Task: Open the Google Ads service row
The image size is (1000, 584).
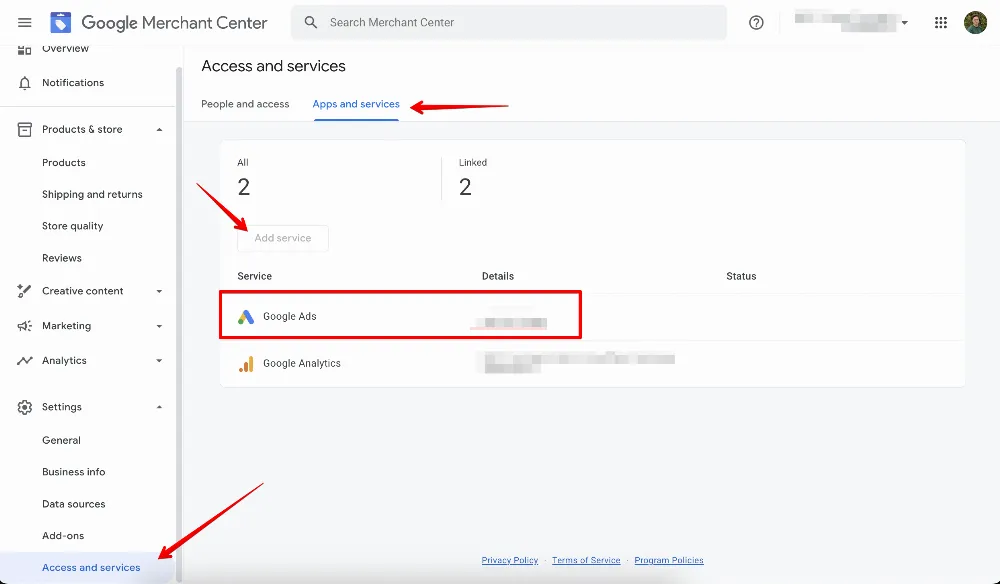Action: click(x=592, y=316)
